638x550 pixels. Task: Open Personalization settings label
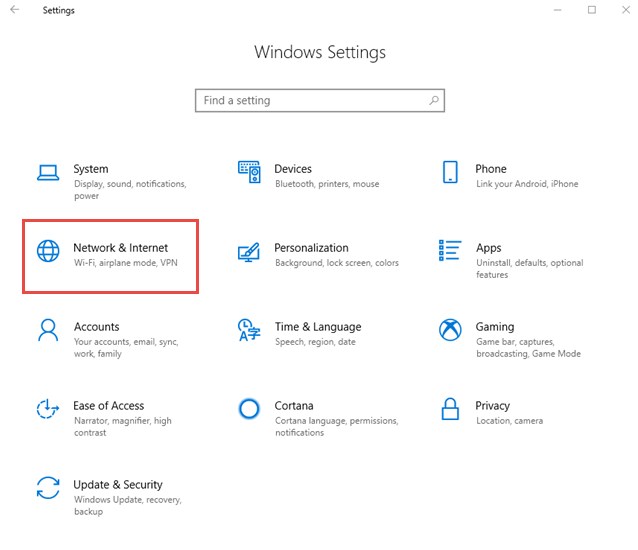coord(311,248)
